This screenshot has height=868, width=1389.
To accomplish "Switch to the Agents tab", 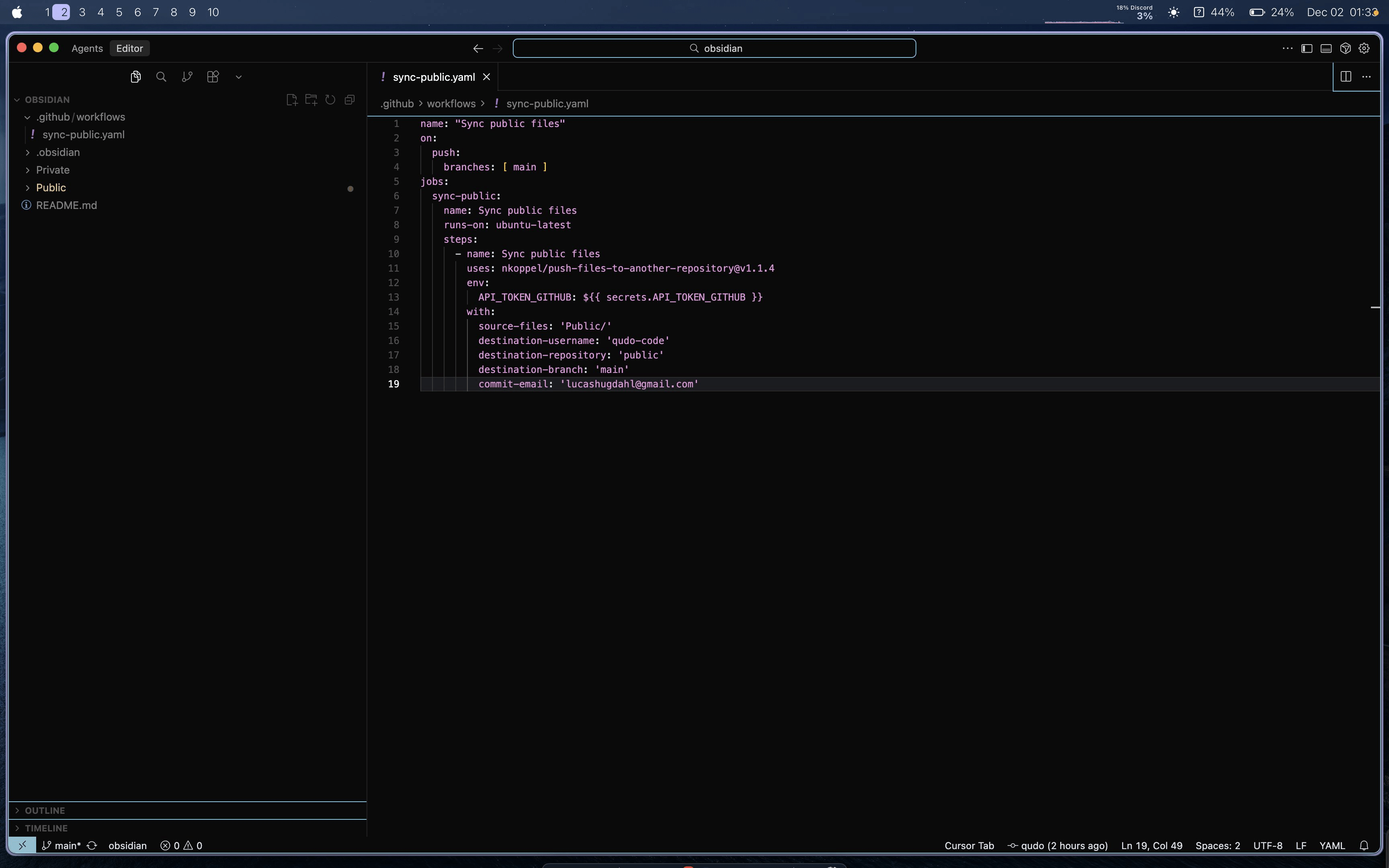I will pyautogui.click(x=87, y=48).
